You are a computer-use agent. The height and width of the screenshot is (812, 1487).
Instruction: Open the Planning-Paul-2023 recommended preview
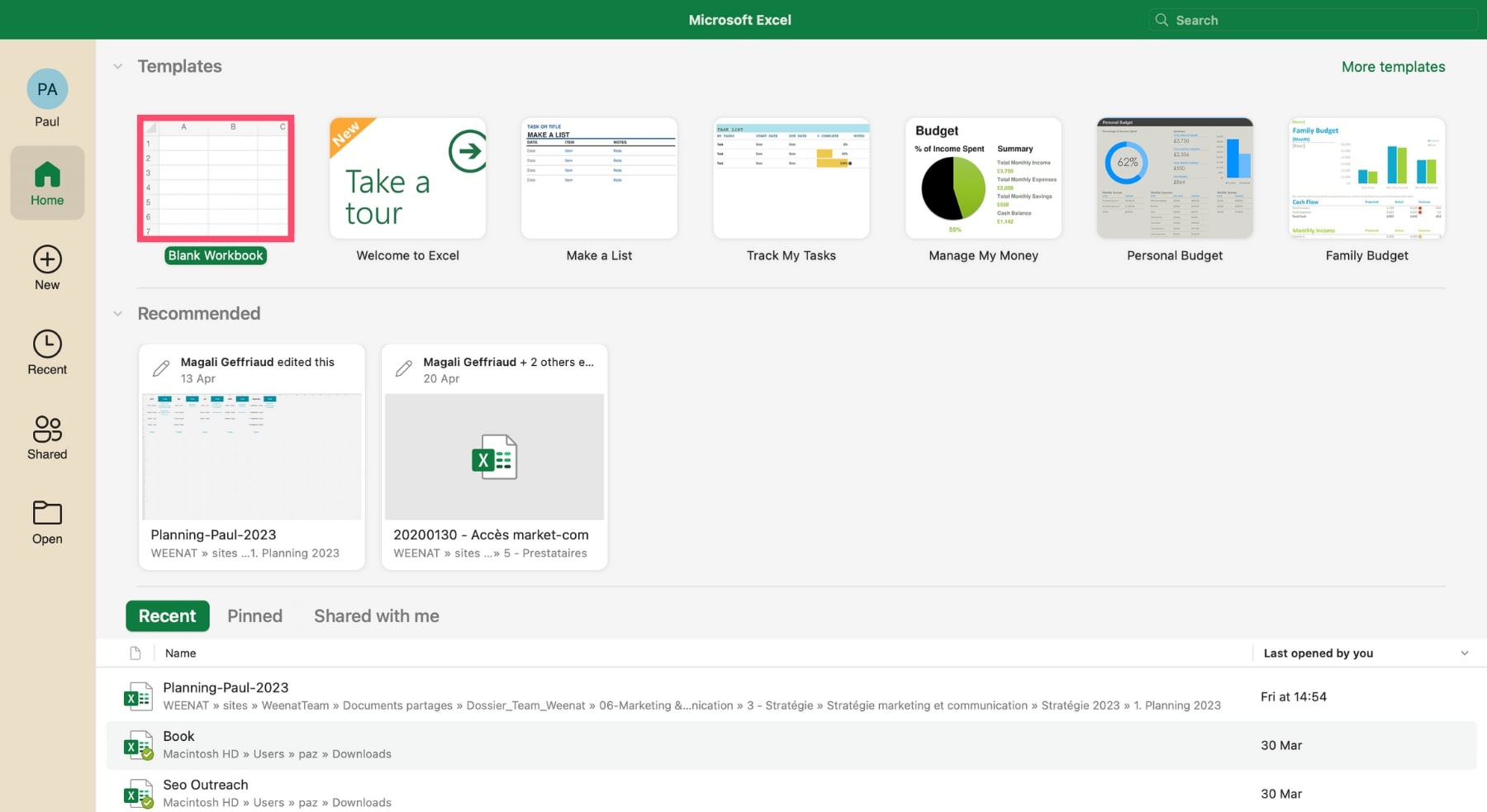coord(252,457)
